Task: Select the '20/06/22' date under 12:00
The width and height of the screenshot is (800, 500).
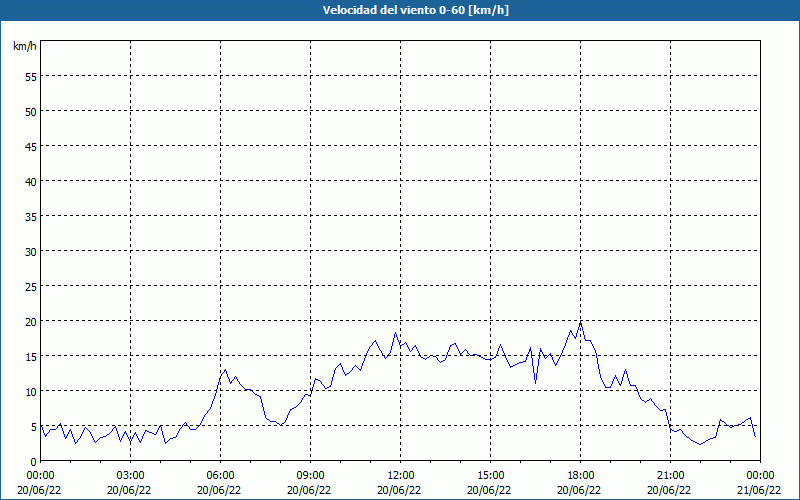Action: [x=399, y=490]
